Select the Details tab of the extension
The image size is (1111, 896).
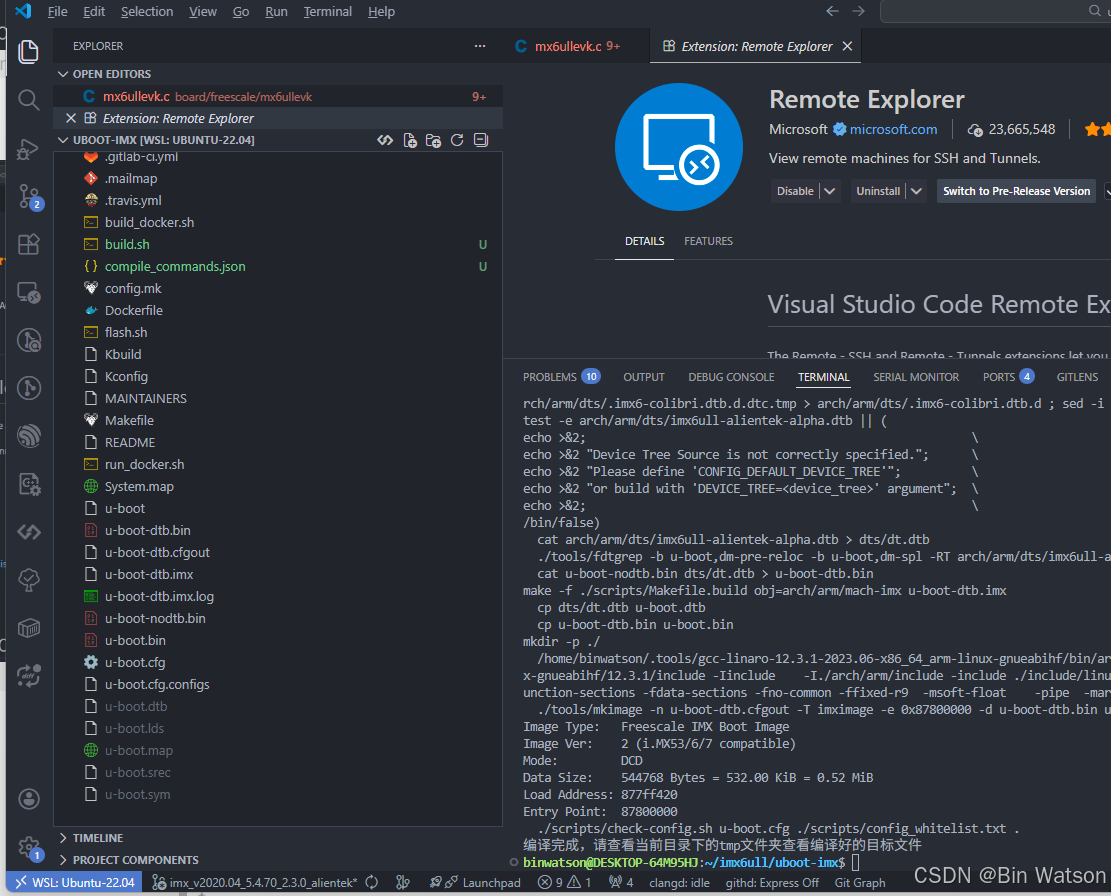pos(644,241)
